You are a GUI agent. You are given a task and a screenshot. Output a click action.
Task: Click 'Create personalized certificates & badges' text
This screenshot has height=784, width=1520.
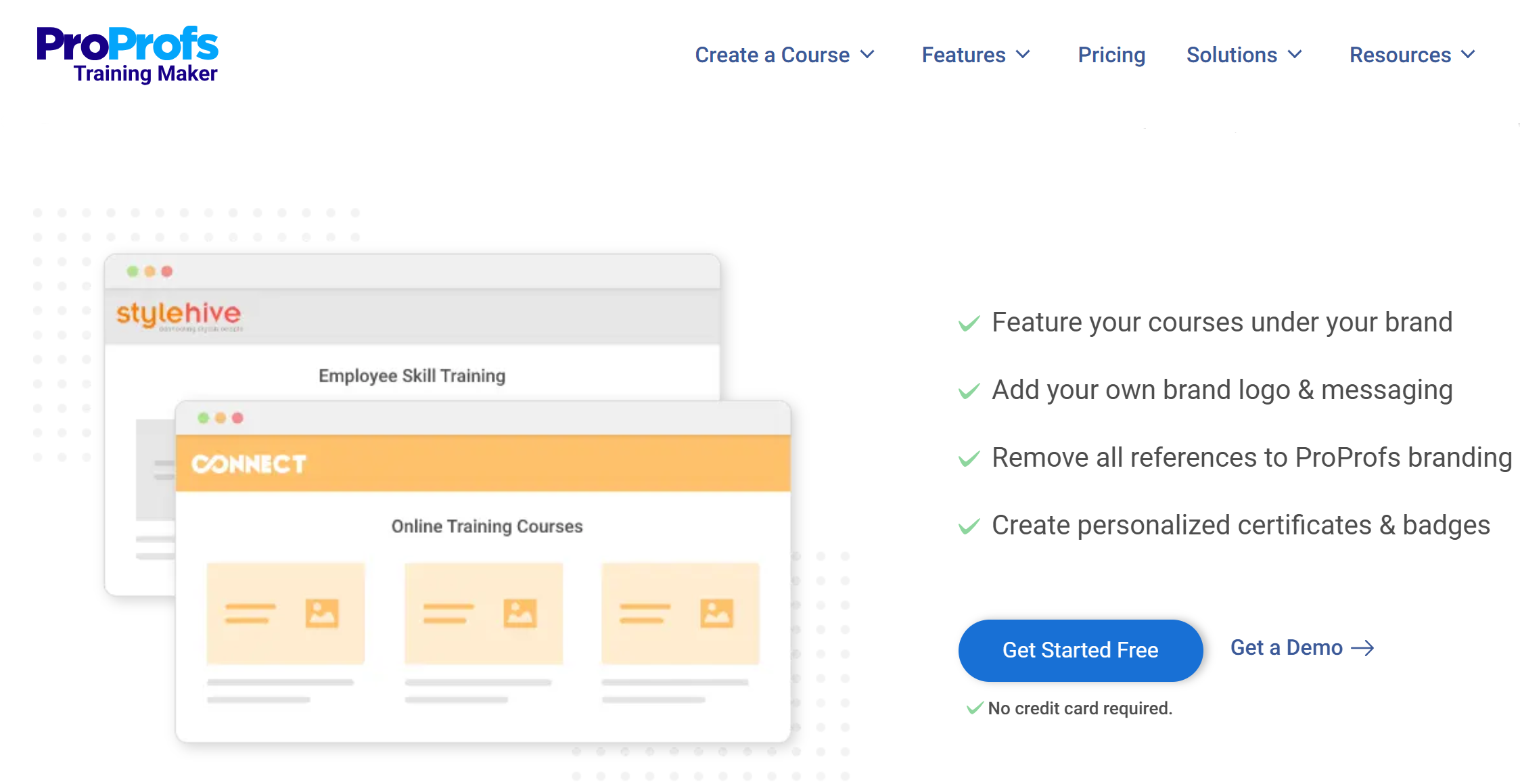pyautogui.click(x=1241, y=526)
